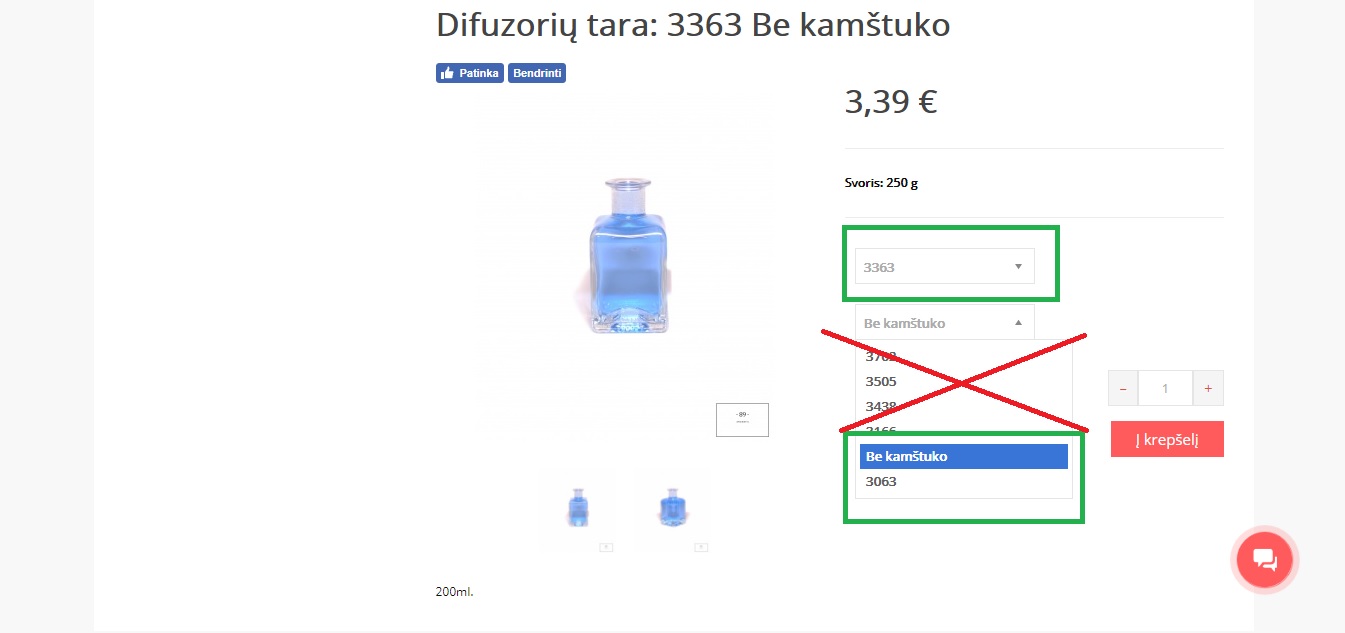This screenshot has height=633, width=1345.
Task: Click the Facebook Patinka like button
Action: click(469, 73)
